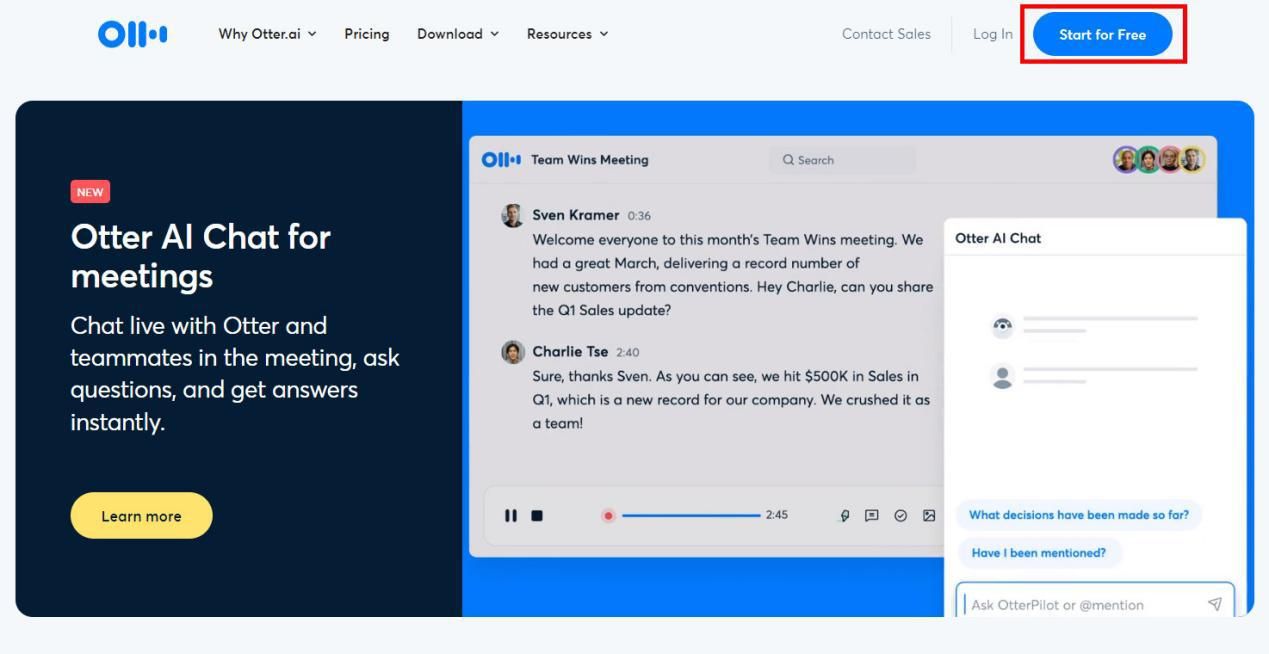Click the 2:40 timestamp
The image size is (1269, 654).
[x=627, y=353]
